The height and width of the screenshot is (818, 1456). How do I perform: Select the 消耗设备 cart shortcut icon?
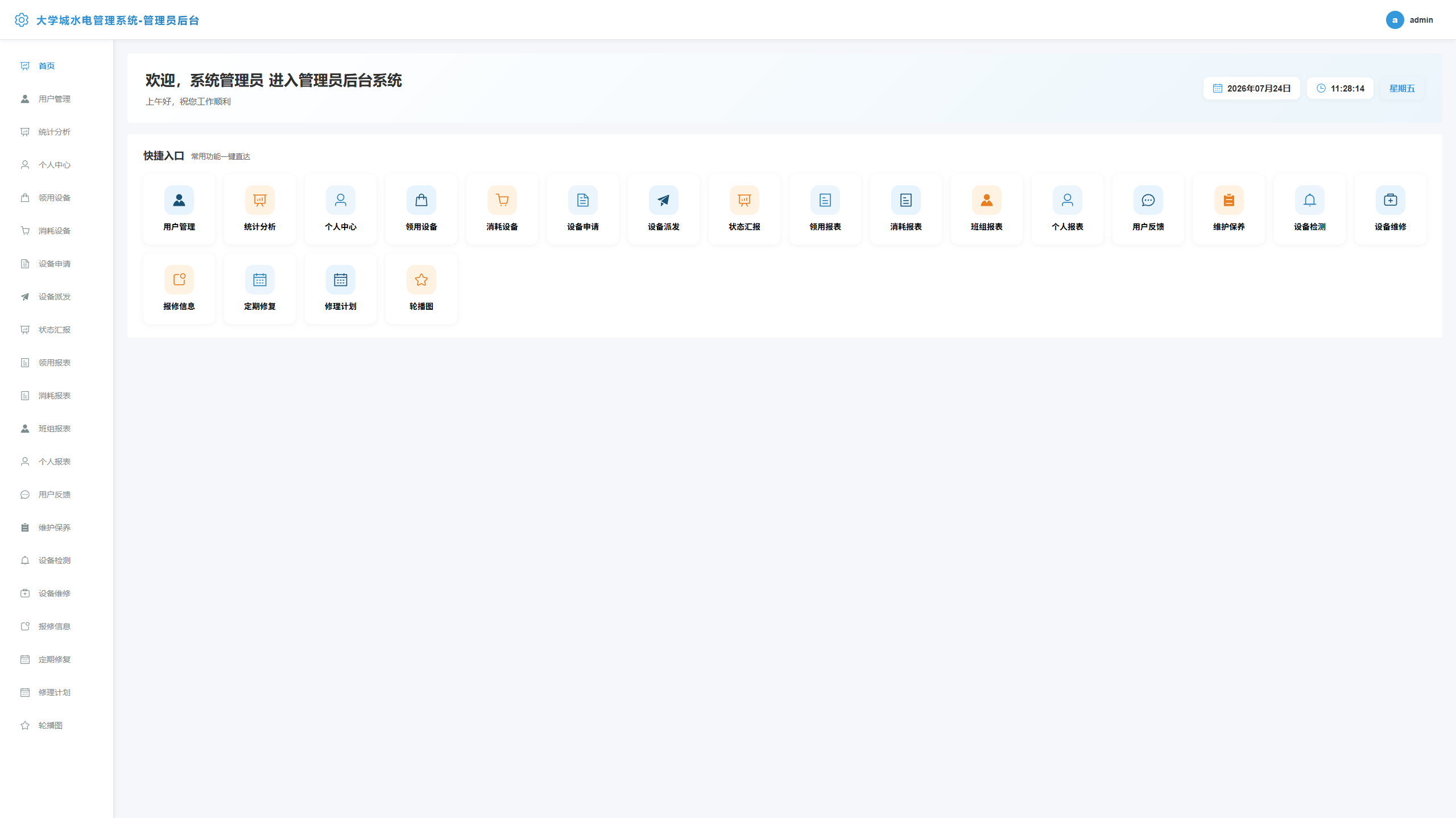[x=502, y=200]
